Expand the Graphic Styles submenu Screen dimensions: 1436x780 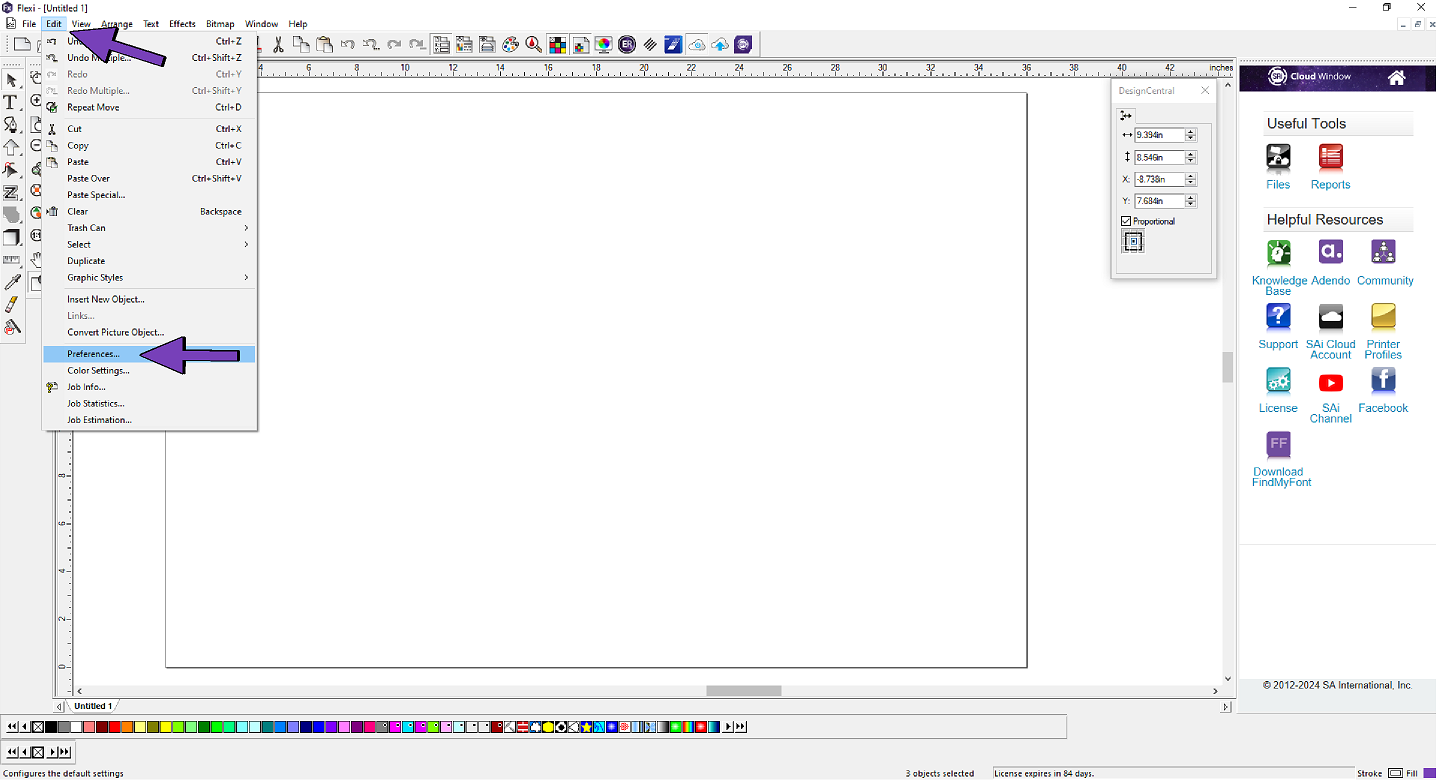(x=150, y=278)
